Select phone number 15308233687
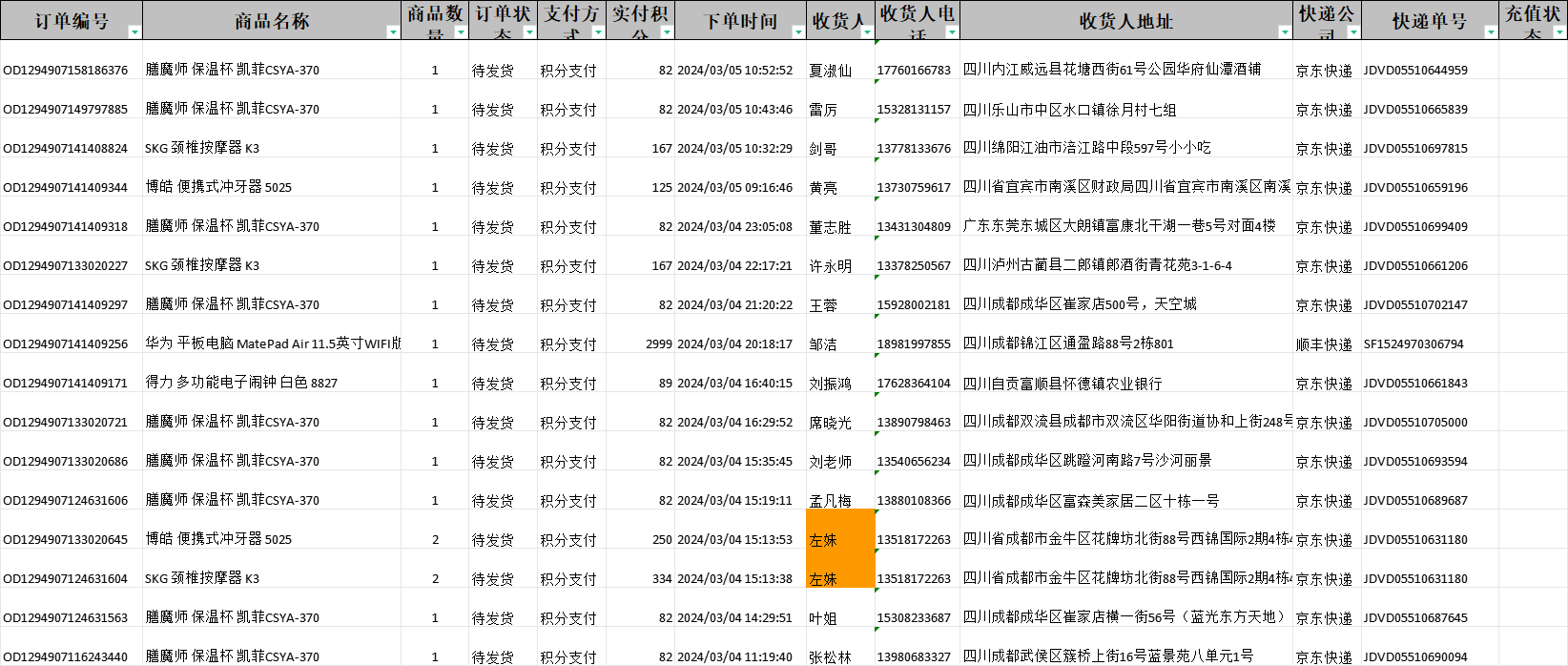Screen dimensions: 1568x666 914,618
